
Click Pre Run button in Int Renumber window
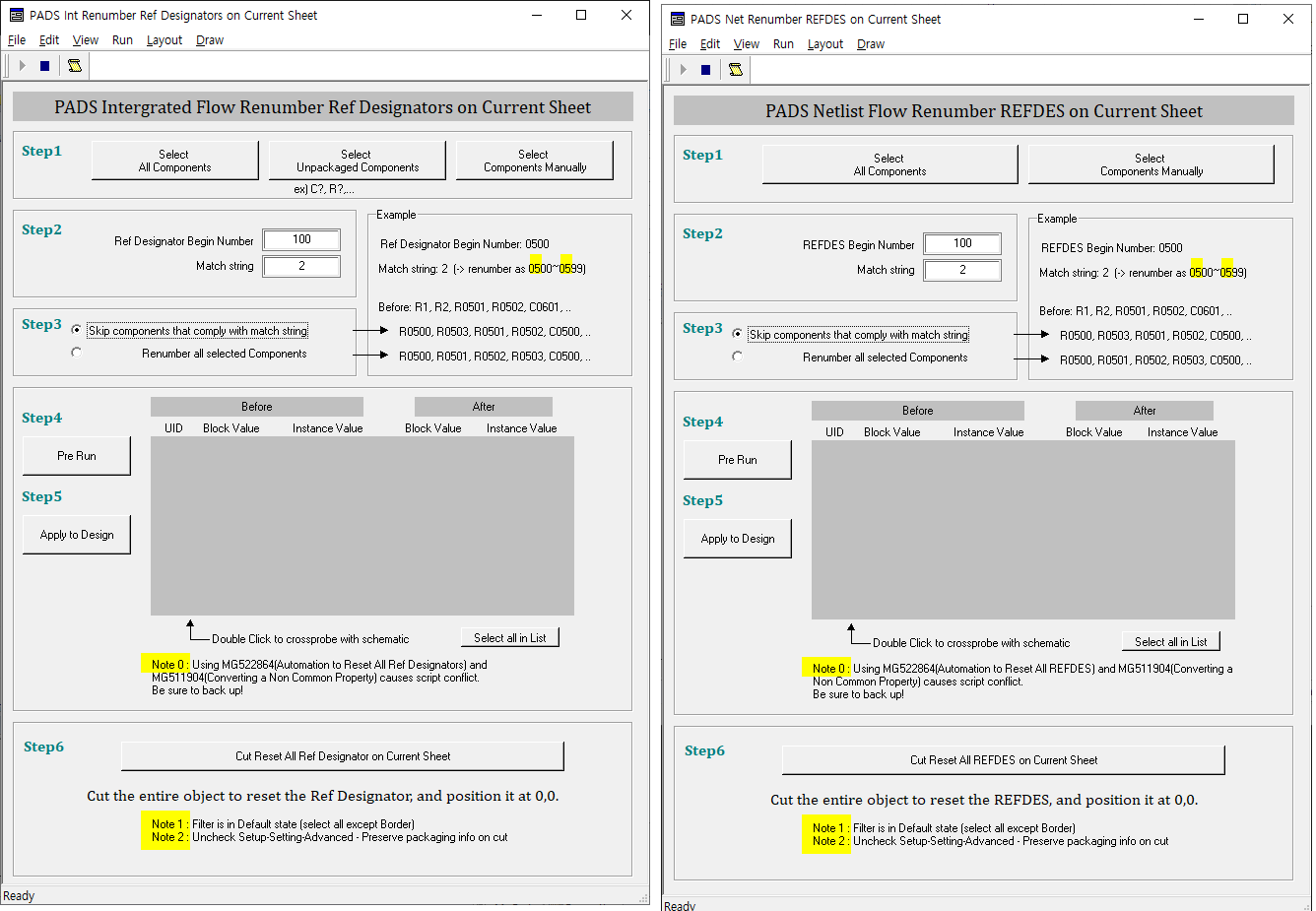77,456
